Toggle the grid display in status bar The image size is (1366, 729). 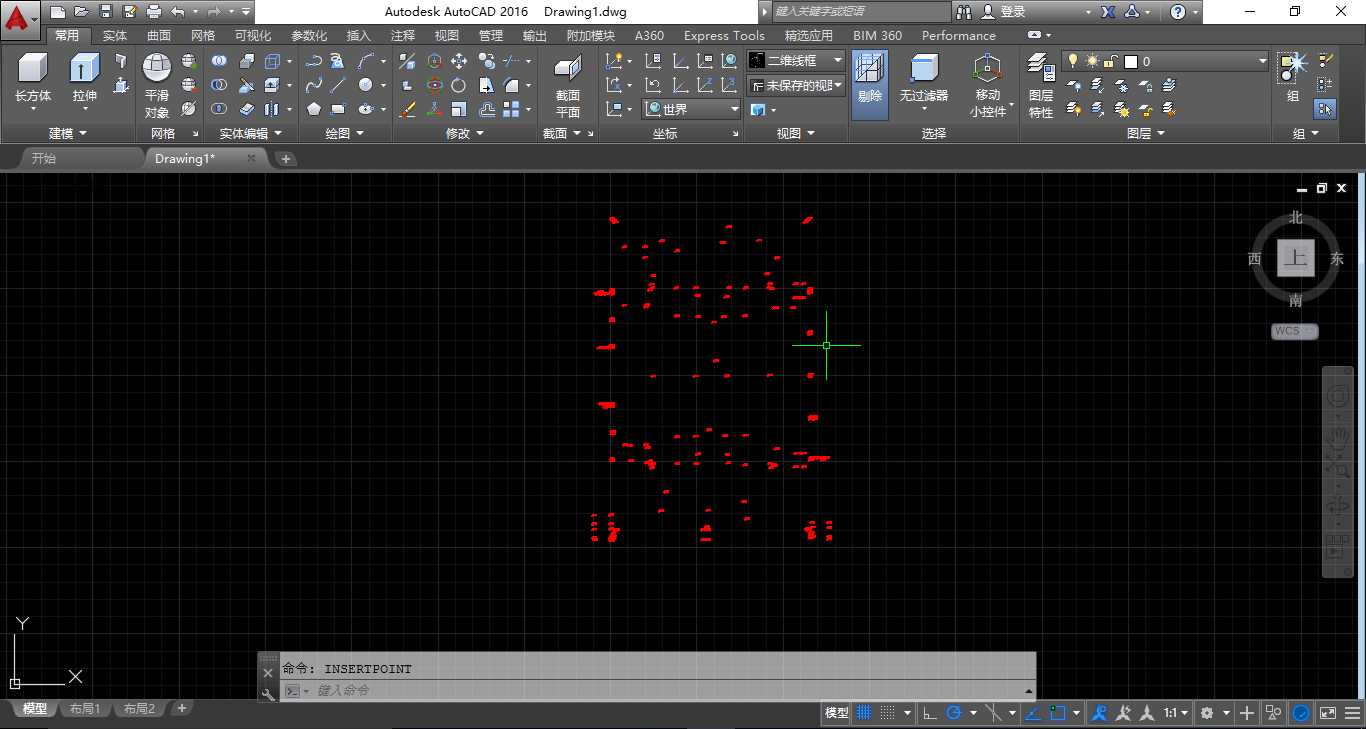864,713
